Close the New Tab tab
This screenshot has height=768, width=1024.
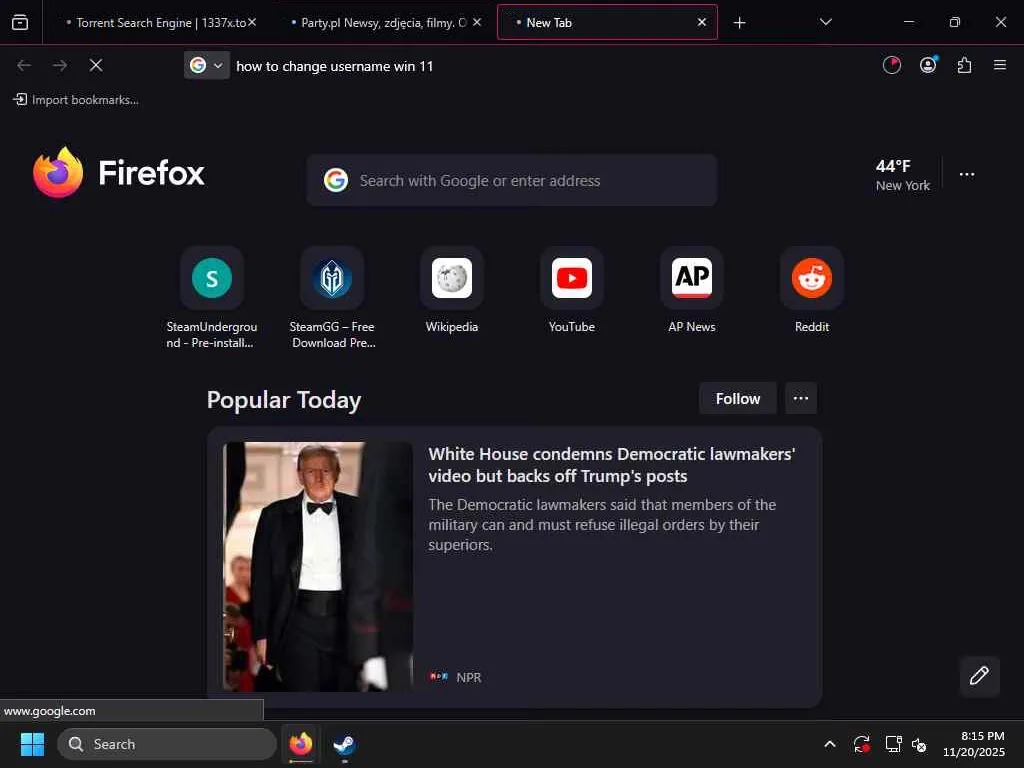(701, 22)
